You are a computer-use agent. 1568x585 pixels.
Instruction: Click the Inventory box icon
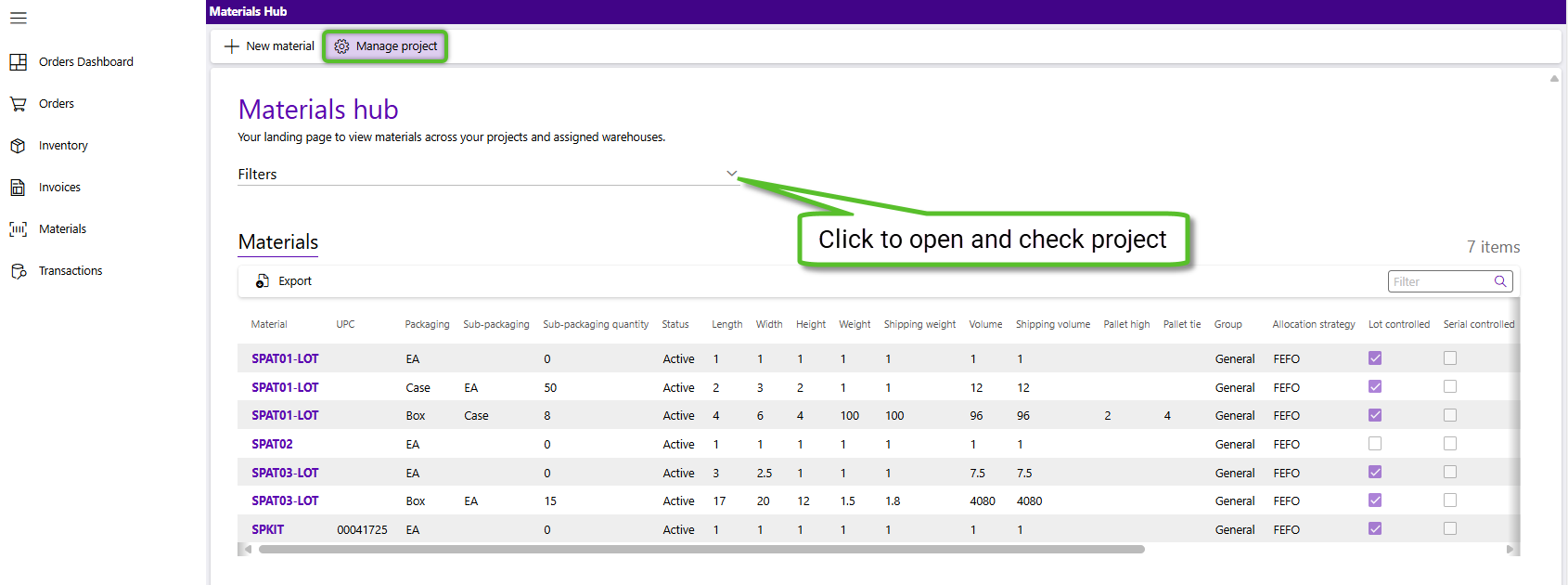[x=19, y=146]
